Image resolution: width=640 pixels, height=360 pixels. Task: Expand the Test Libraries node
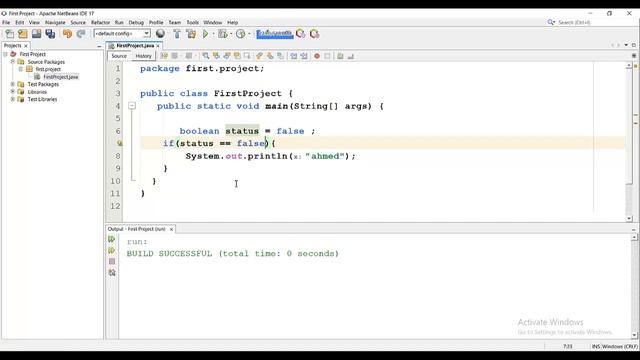[13, 99]
